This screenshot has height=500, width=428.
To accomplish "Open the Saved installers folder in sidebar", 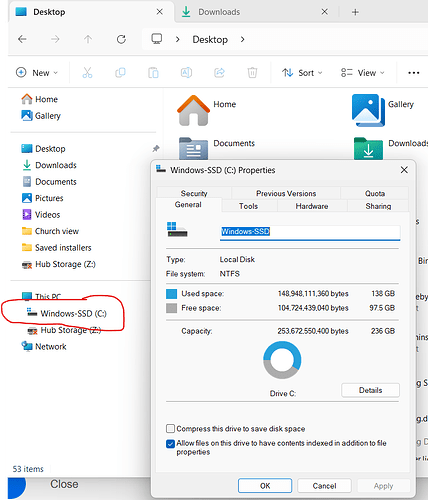I will point(56,248).
